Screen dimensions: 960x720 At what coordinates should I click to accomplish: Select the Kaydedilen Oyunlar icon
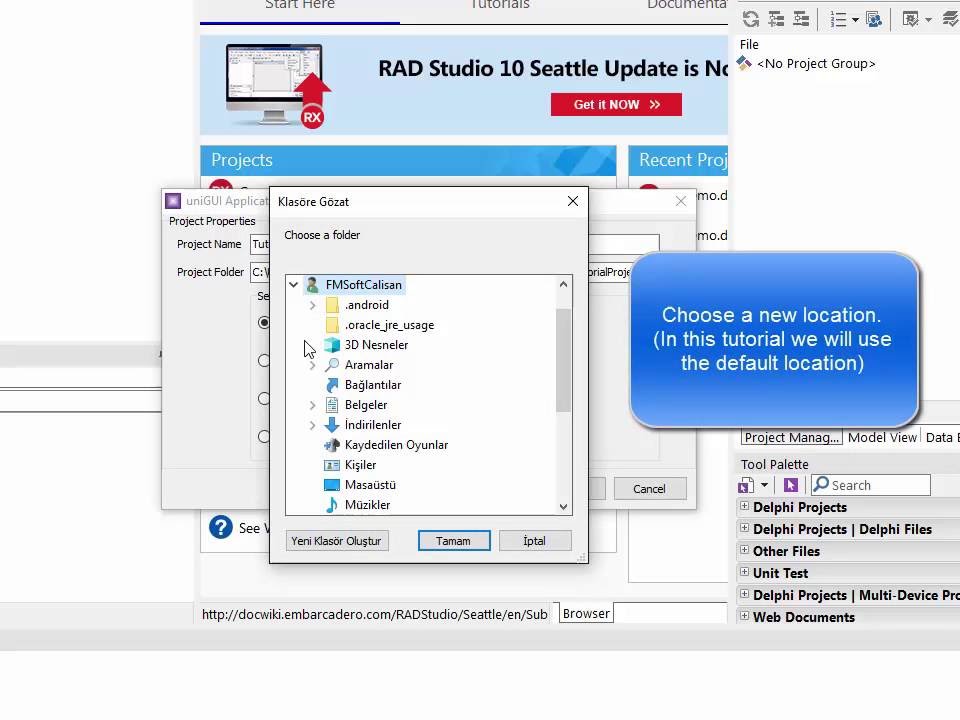(x=332, y=445)
